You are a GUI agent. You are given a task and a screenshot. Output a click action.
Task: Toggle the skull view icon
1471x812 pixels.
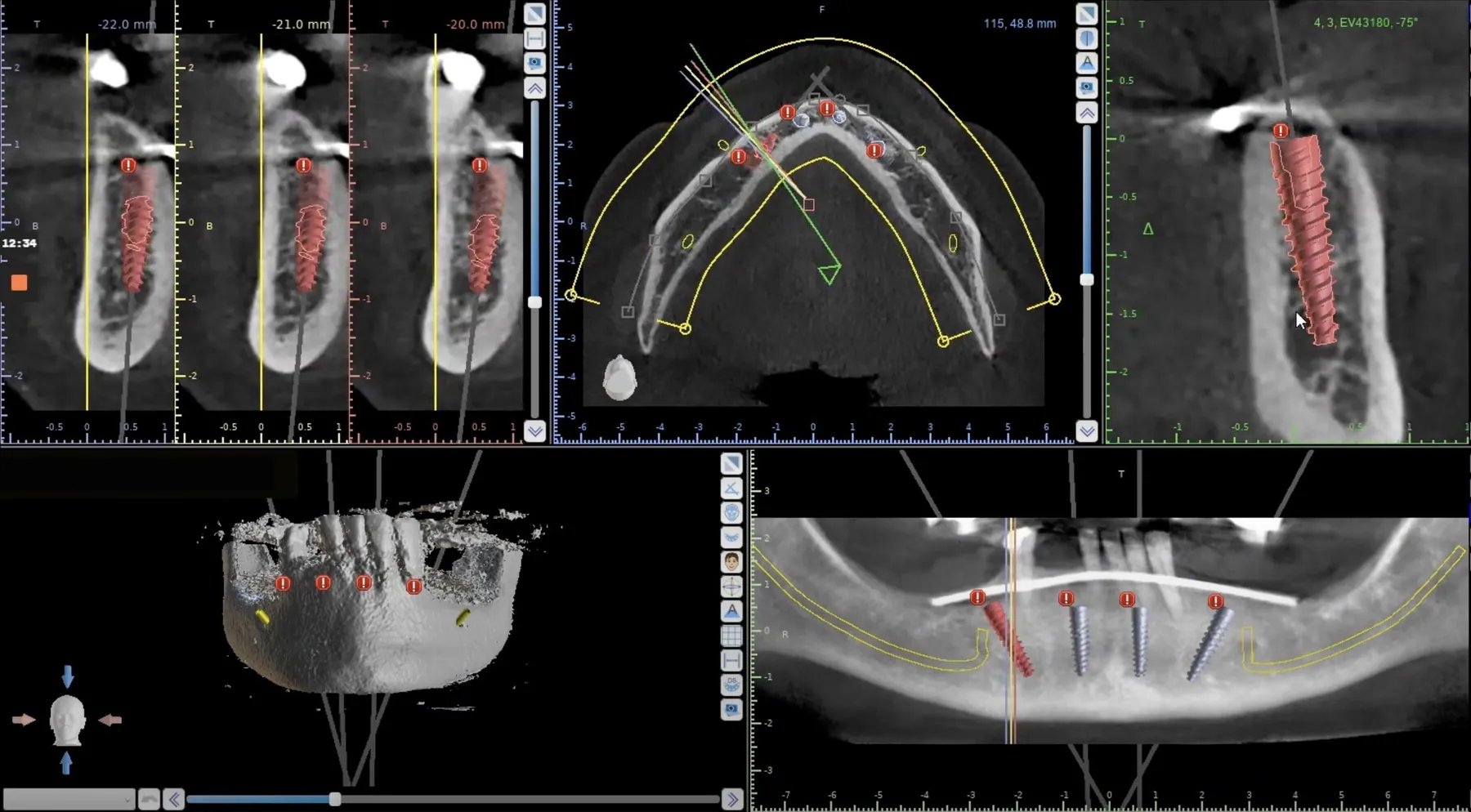click(731, 513)
